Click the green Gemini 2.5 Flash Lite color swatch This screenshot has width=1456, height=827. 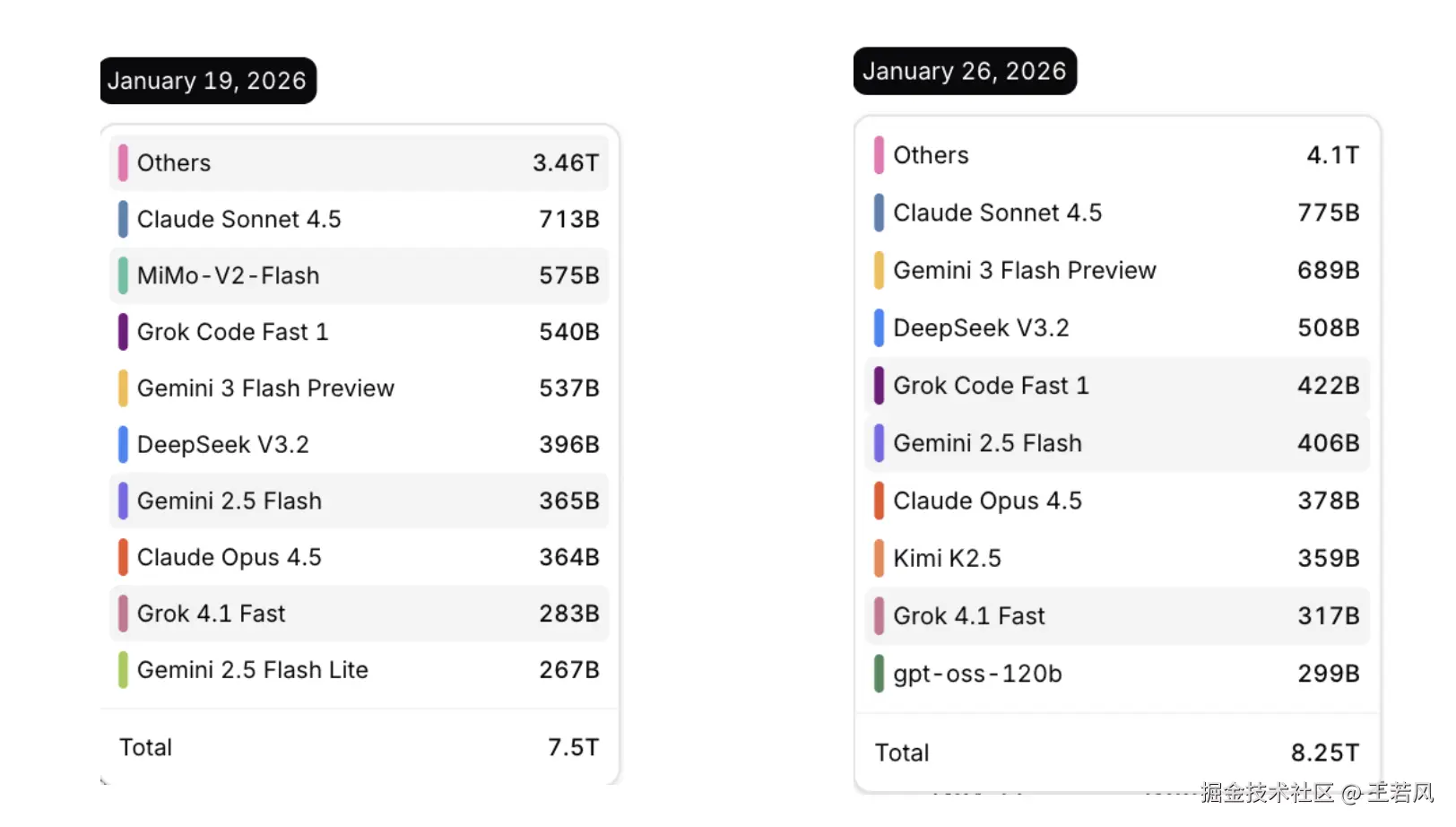123,670
